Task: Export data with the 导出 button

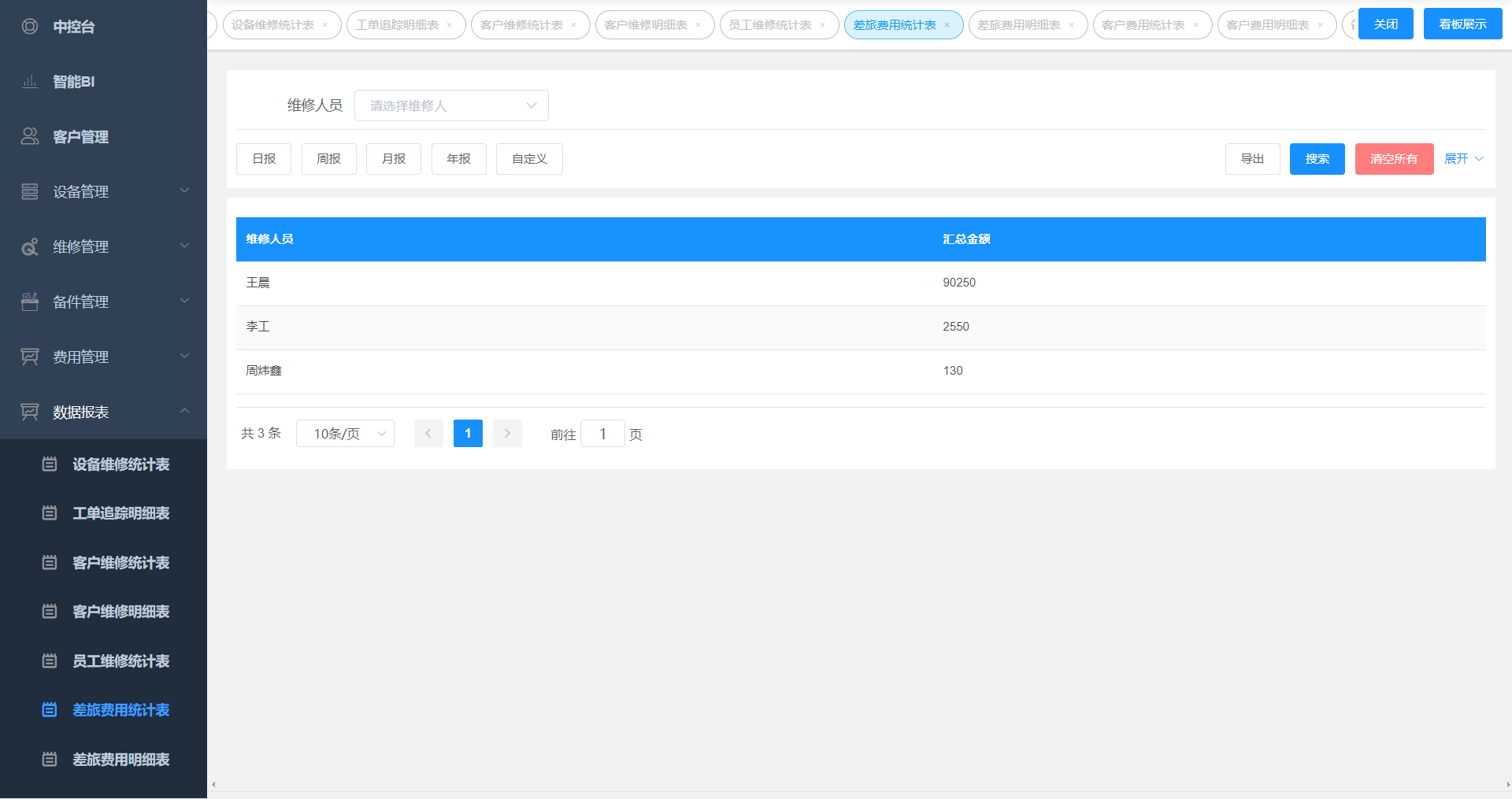Action: [1252, 159]
